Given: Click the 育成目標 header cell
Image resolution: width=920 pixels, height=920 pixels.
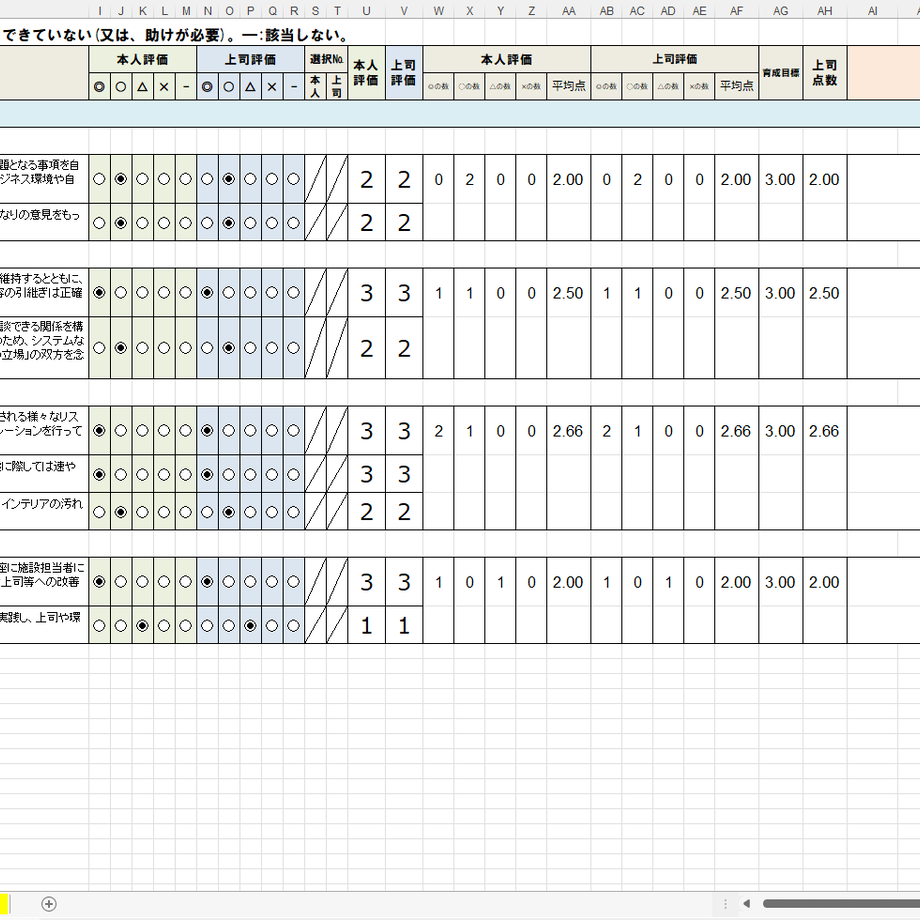Looking at the screenshot, I should click(780, 73).
